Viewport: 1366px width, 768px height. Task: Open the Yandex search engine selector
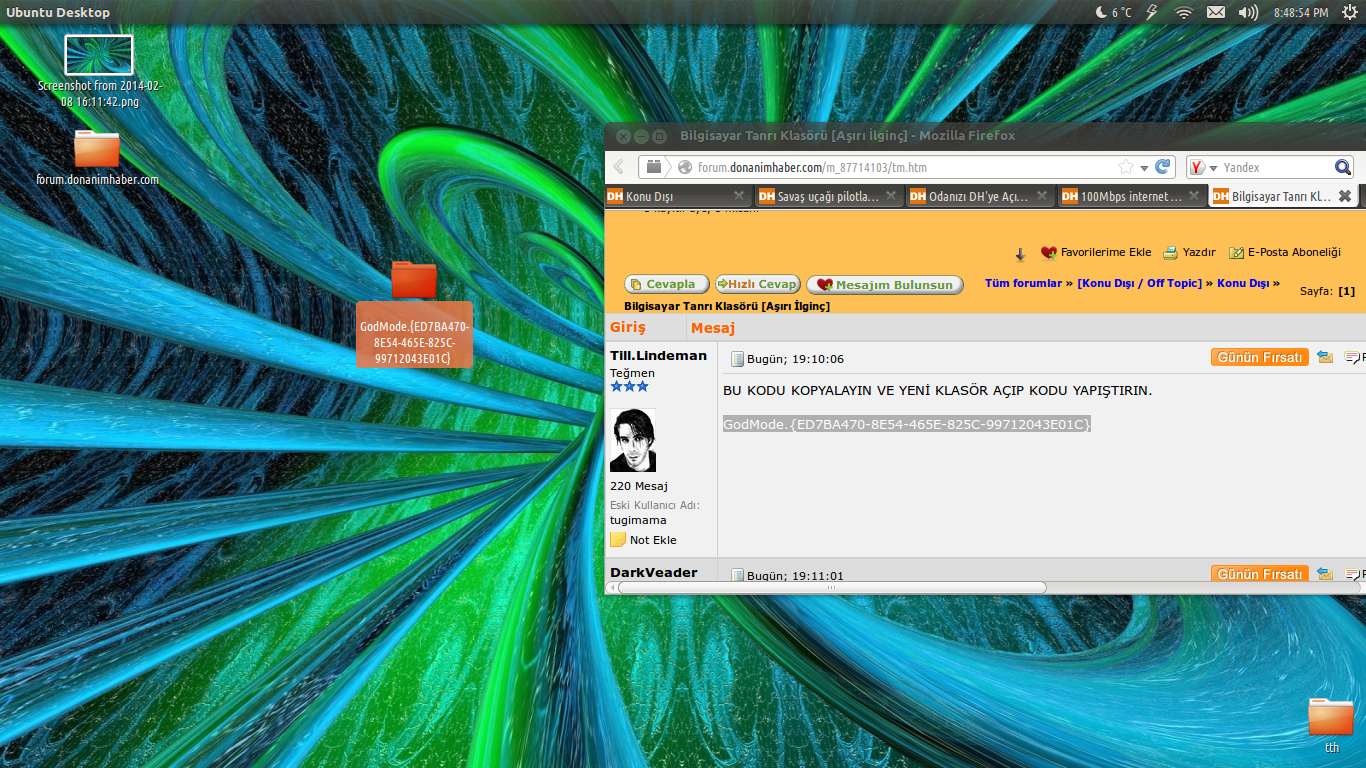point(1203,168)
